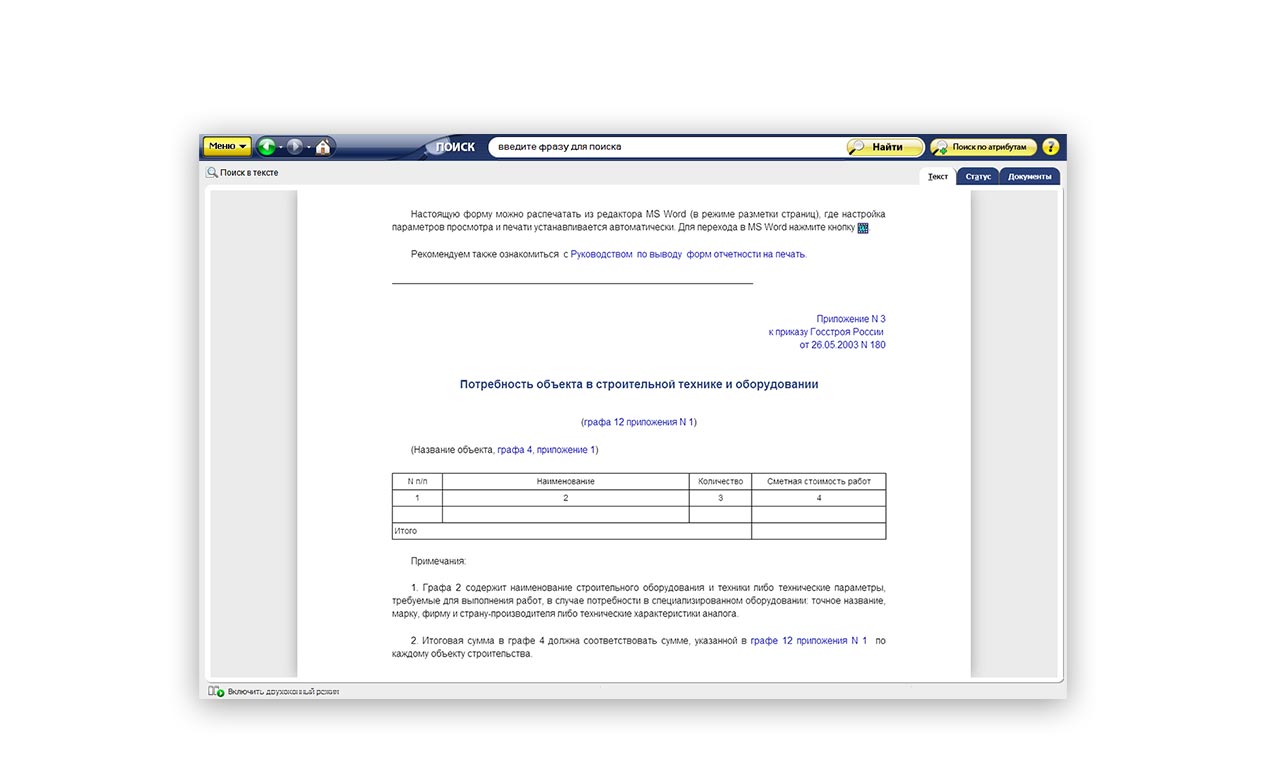Open Поиск по атрибутам
This screenshot has height=781, width=1266.
tap(983, 147)
